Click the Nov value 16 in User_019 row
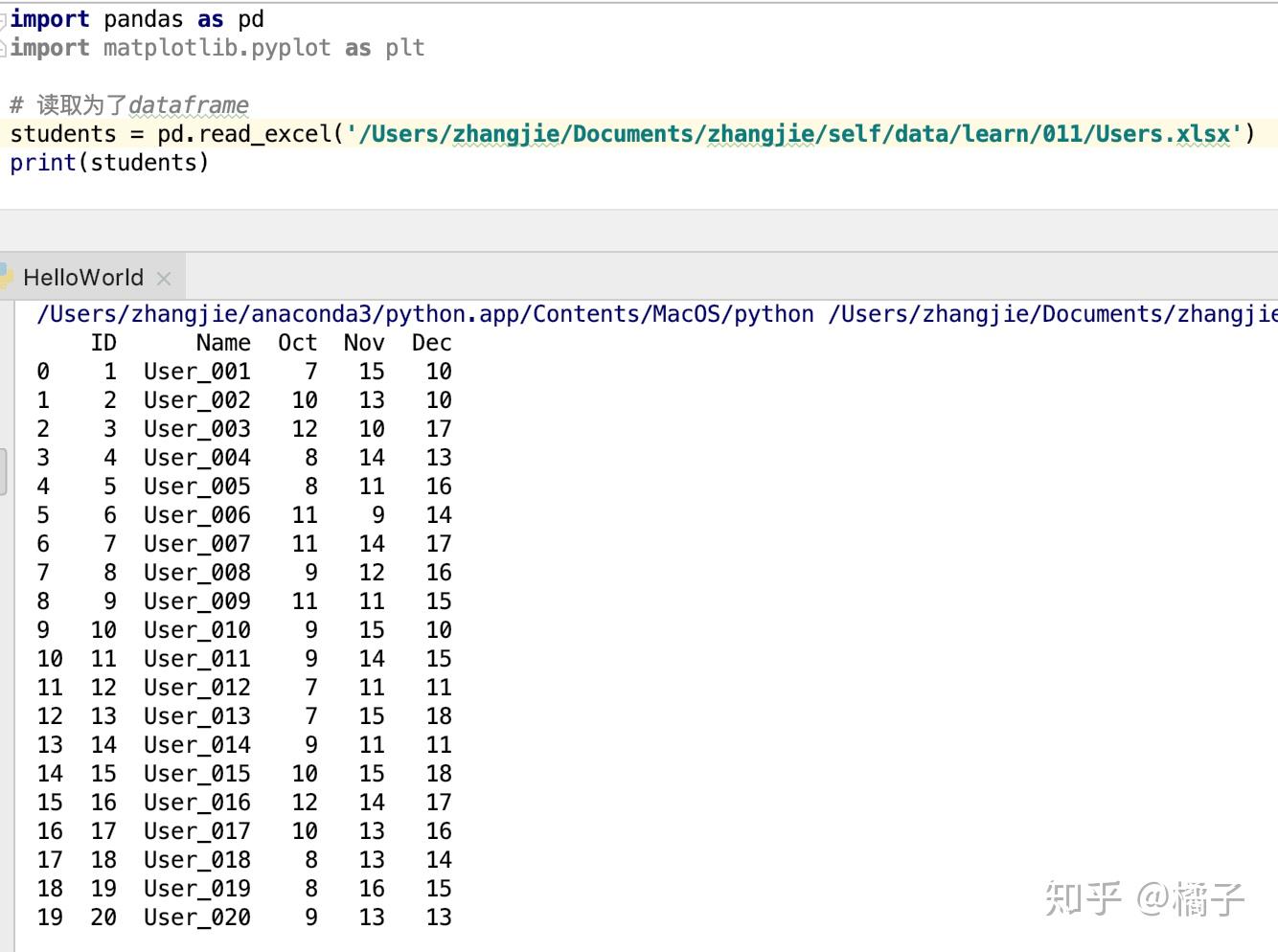 pos(372,889)
